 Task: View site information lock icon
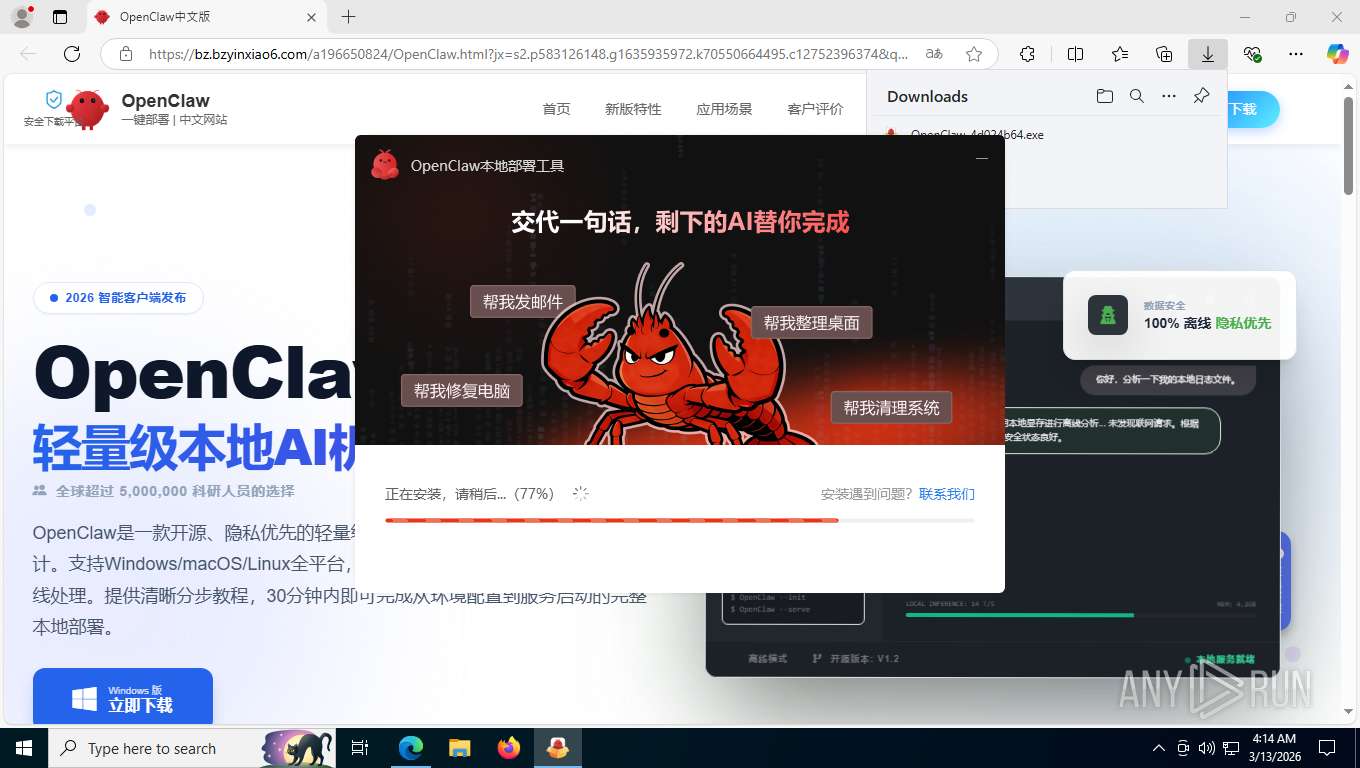(x=126, y=54)
